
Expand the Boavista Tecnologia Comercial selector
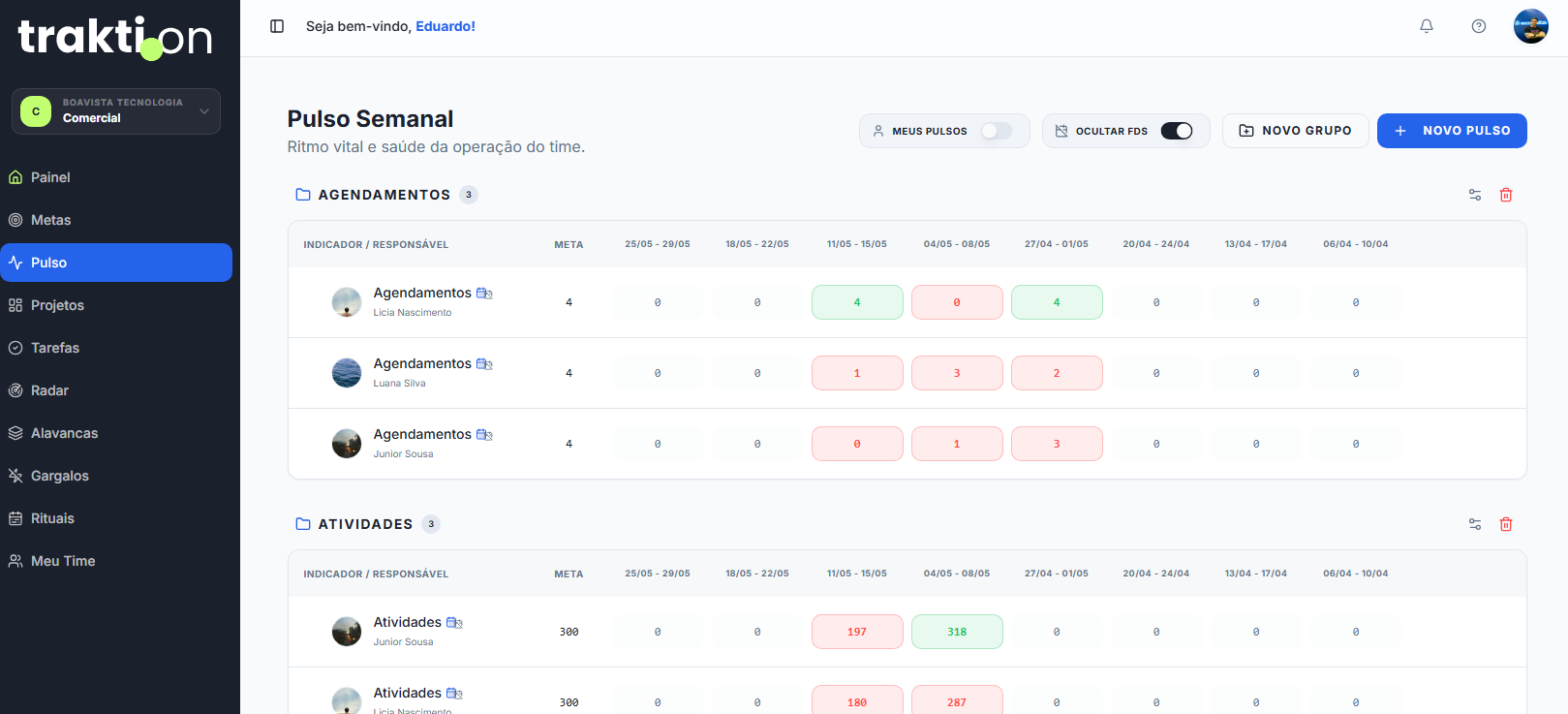(116, 111)
